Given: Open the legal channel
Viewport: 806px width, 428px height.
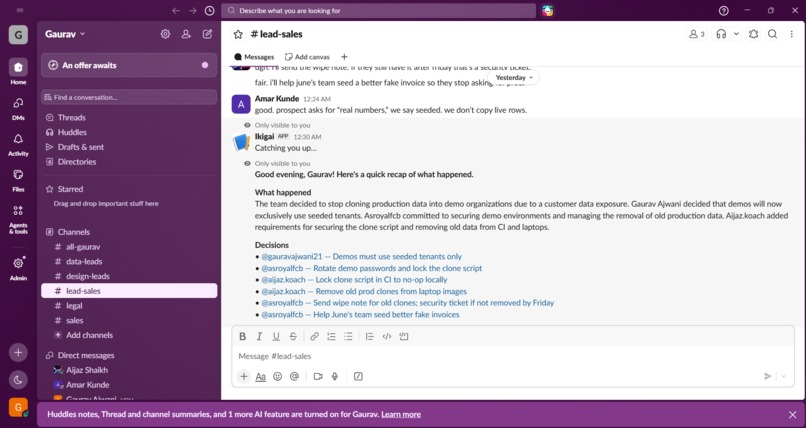Looking at the screenshot, I should tap(129, 306).
